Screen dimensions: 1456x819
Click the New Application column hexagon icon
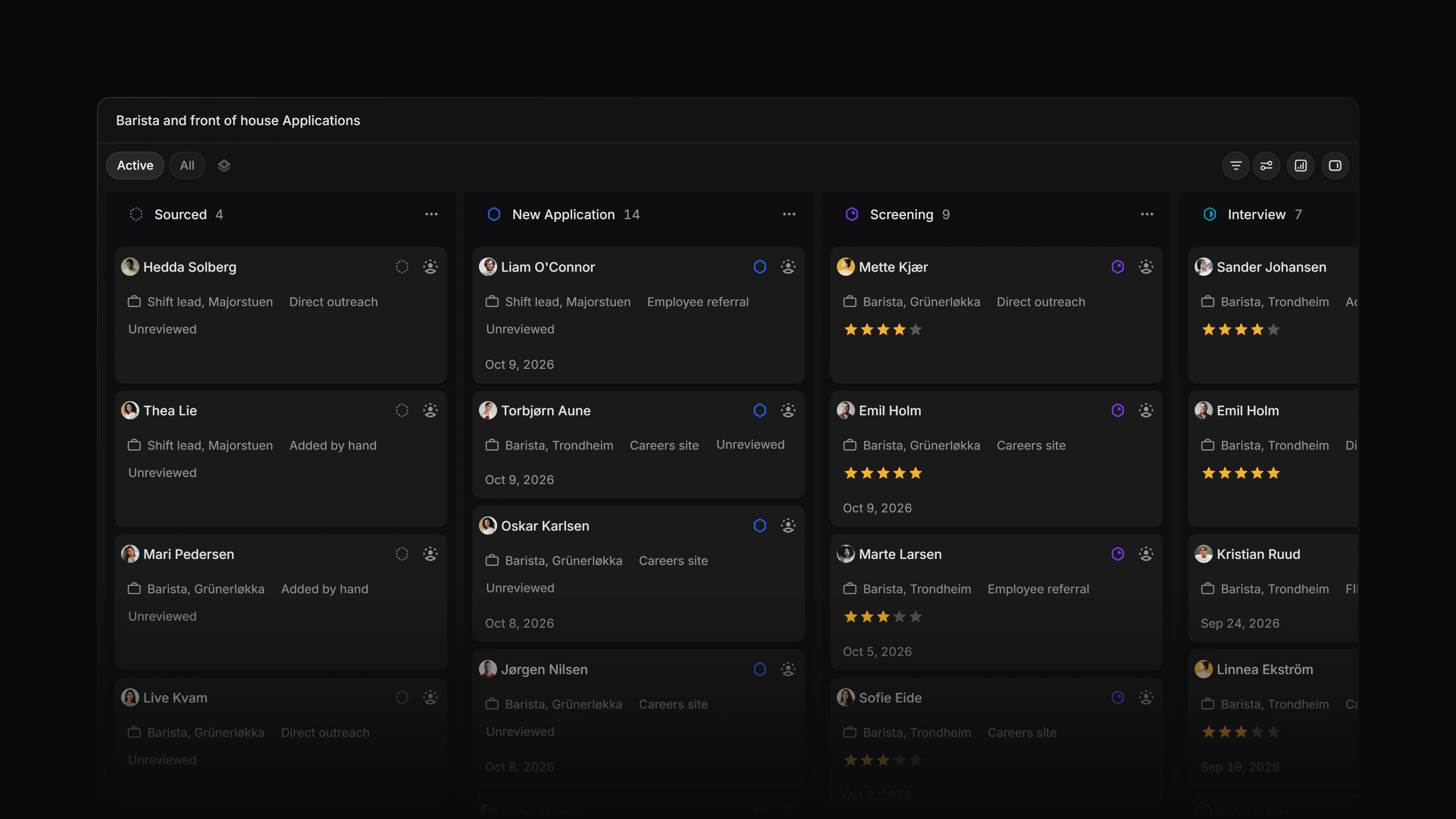(x=494, y=214)
